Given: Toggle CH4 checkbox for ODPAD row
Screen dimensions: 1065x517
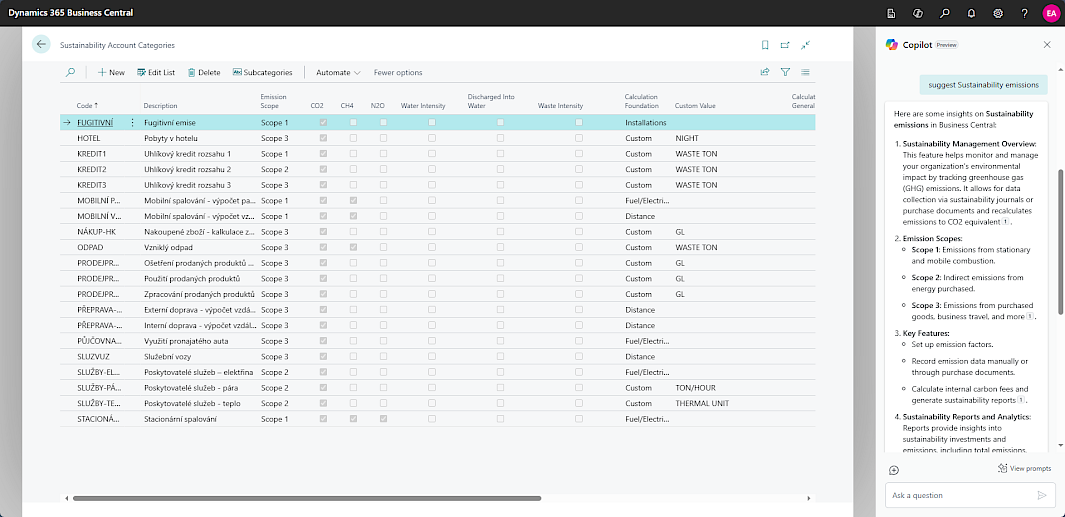Looking at the screenshot, I should [x=353, y=247].
